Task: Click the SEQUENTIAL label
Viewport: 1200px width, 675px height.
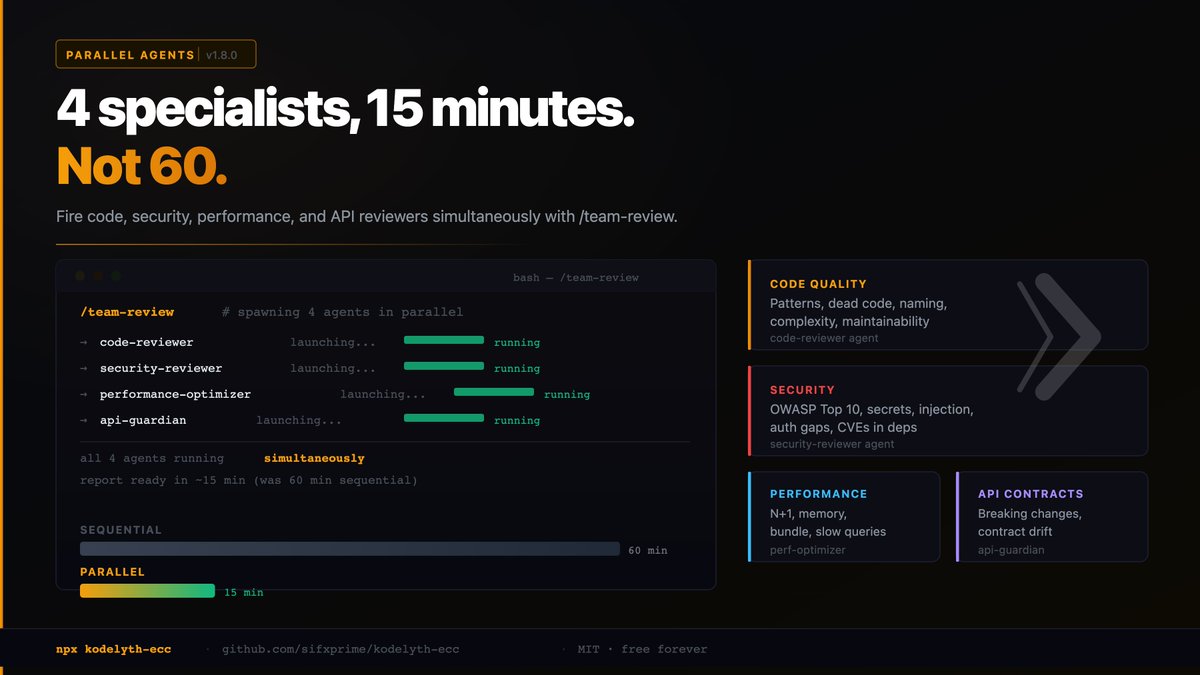Action: pos(121,530)
